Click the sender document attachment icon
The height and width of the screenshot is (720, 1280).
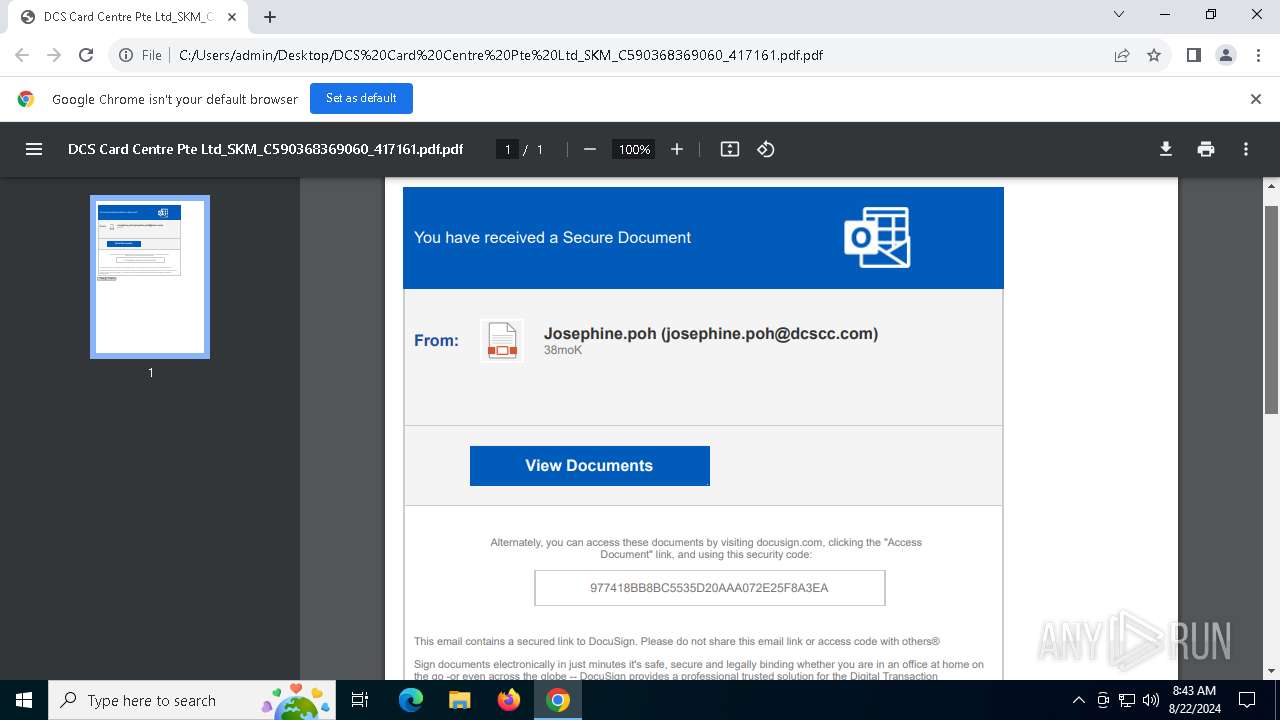502,340
